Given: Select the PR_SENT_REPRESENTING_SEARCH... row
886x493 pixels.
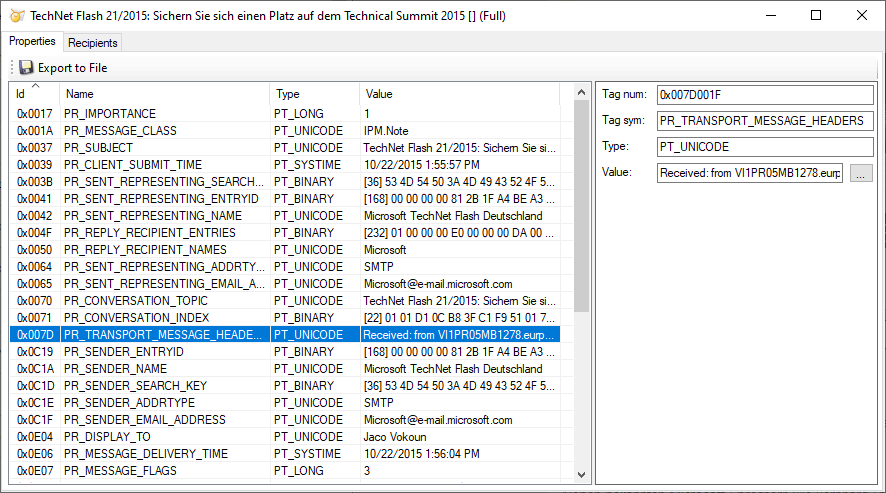Looking at the screenshot, I should click(x=285, y=181).
